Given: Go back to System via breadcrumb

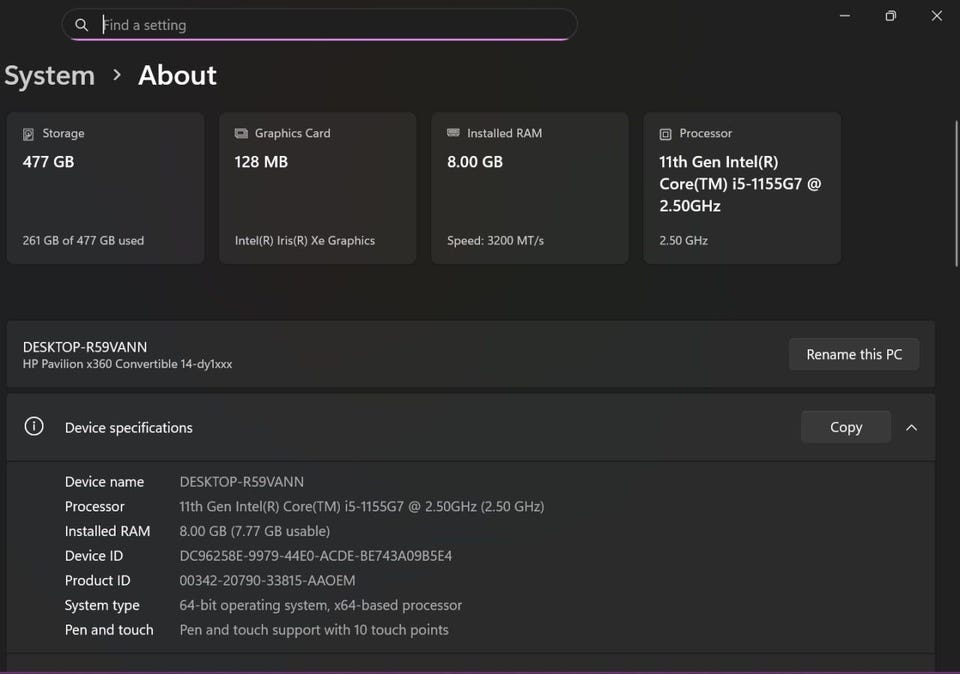Looking at the screenshot, I should click(49, 76).
